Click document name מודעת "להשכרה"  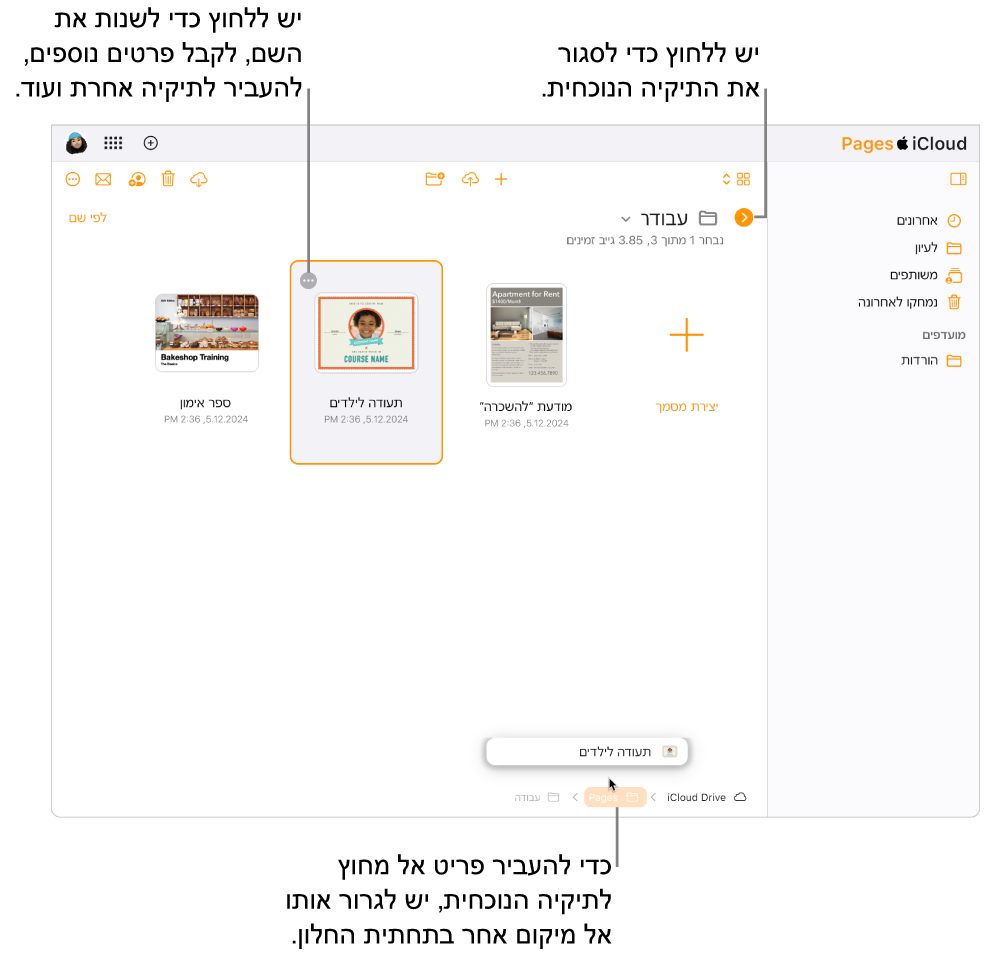[526, 407]
